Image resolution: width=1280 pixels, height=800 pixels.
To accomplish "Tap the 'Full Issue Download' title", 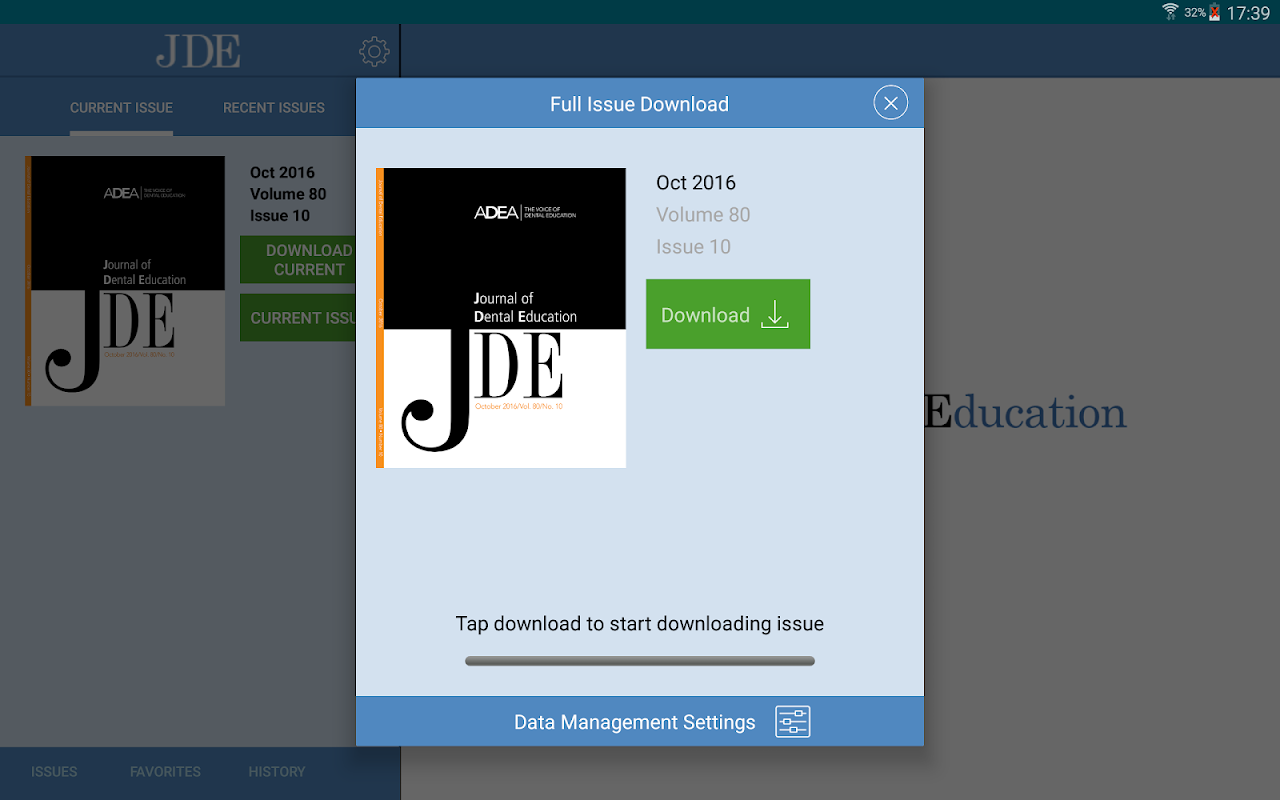I will (640, 104).
